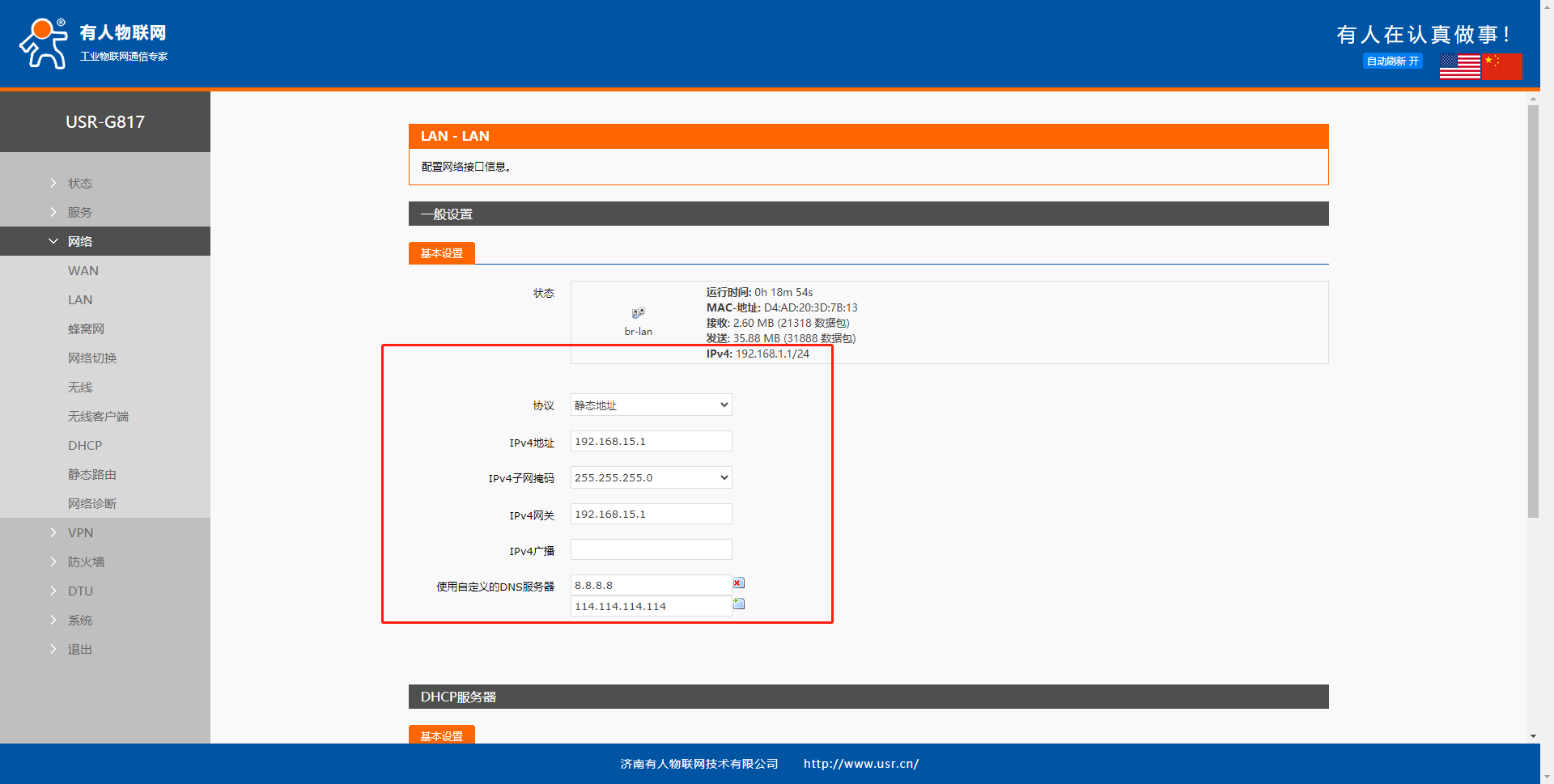Click the IPv4 address input field
1554x784 pixels.
click(x=651, y=442)
